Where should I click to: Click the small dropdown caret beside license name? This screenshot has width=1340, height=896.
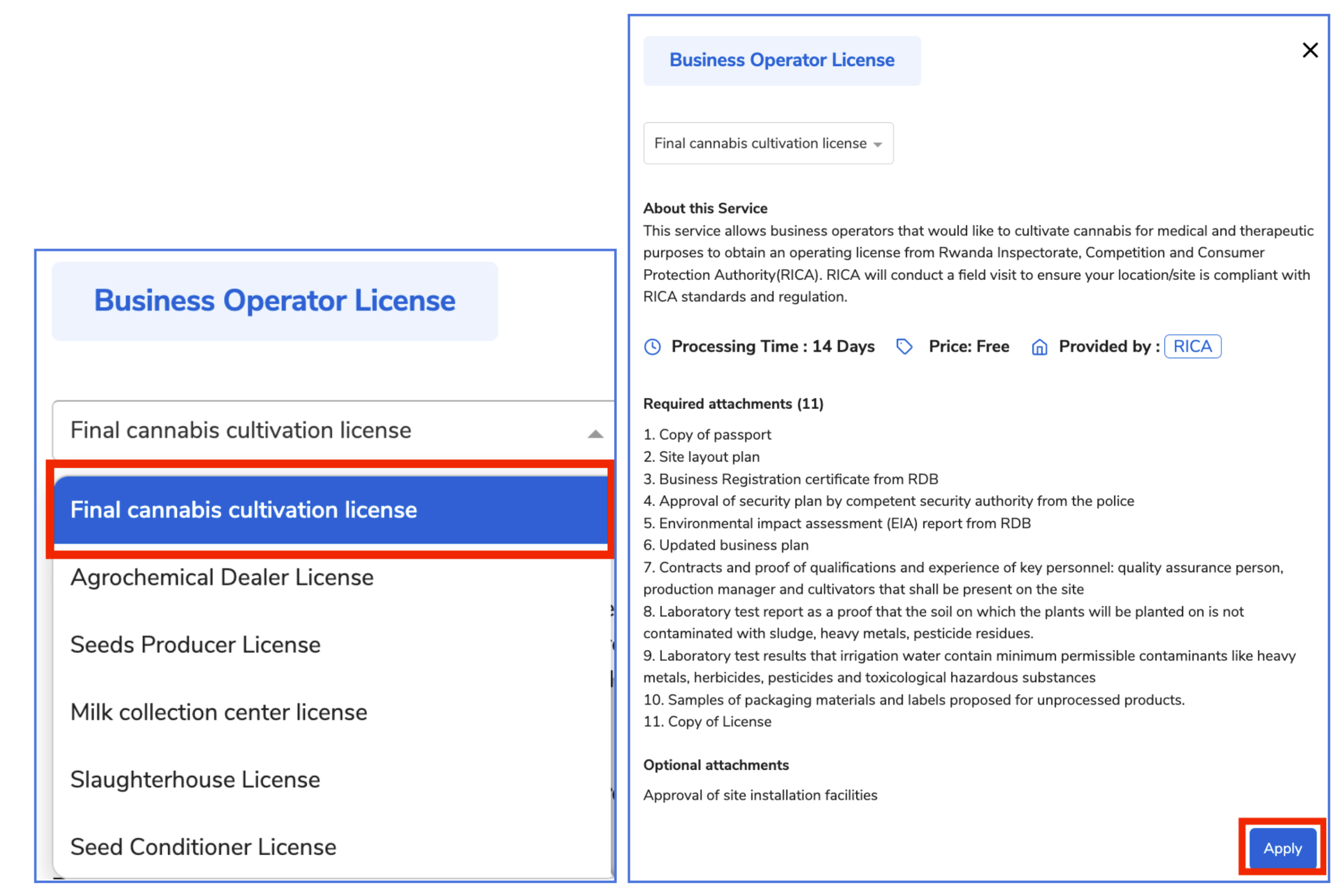(x=878, y=144)
